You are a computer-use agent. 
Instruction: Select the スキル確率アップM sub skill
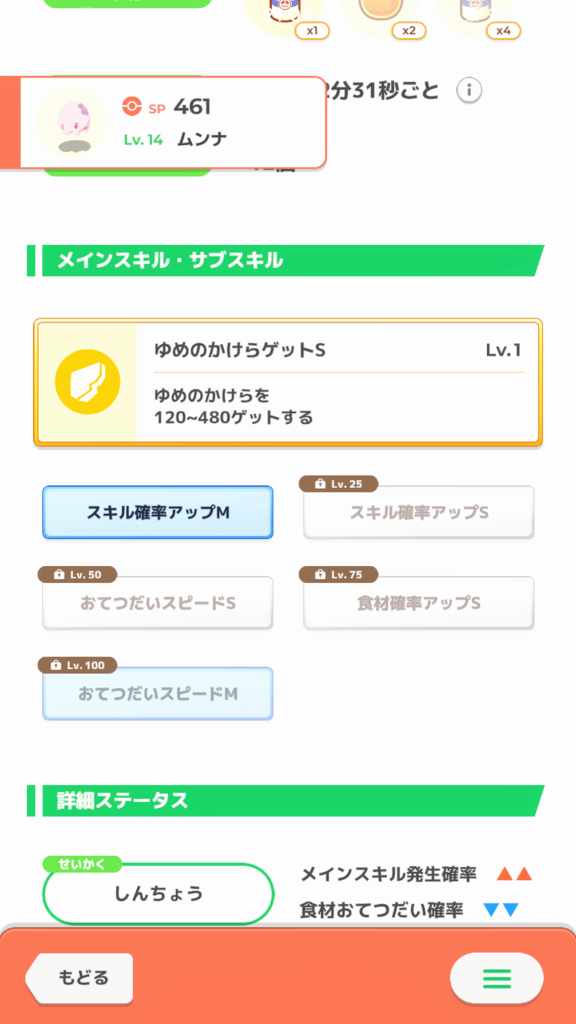click(x=158, y=513)
